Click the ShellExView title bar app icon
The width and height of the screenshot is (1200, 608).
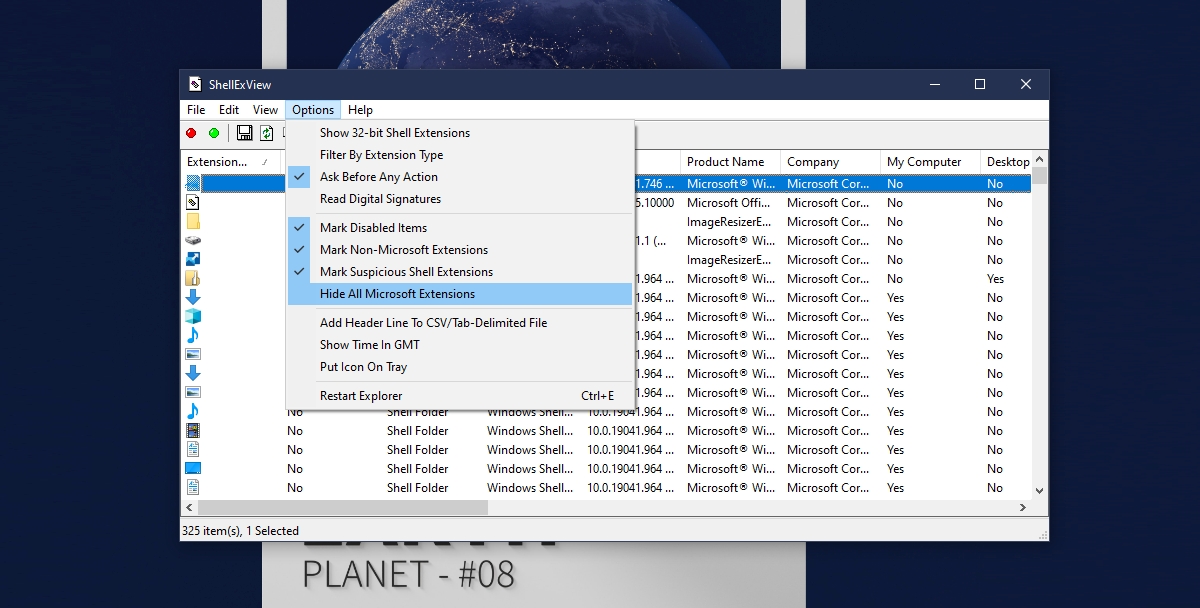(x=196, y=84)
